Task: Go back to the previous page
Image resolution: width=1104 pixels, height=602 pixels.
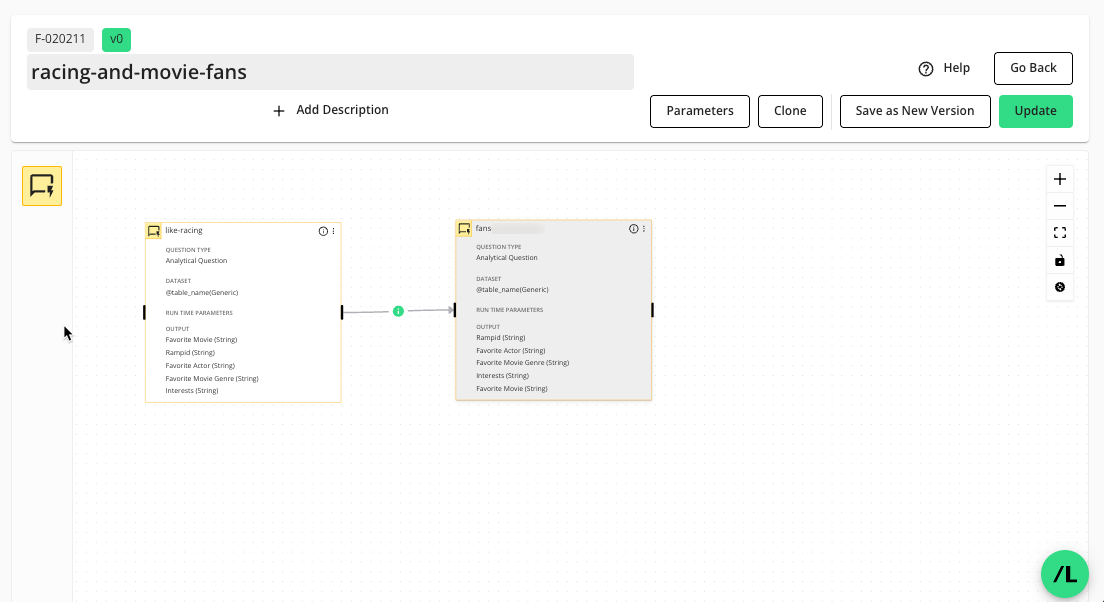Action: [x=1033, y=68]
